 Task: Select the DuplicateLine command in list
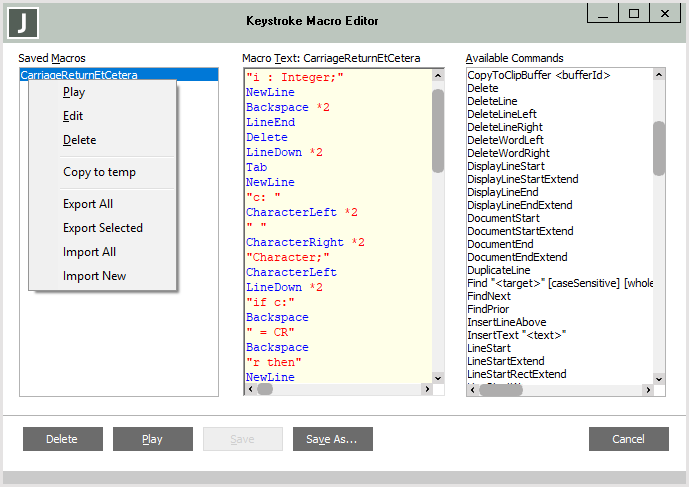click(499, 270)
